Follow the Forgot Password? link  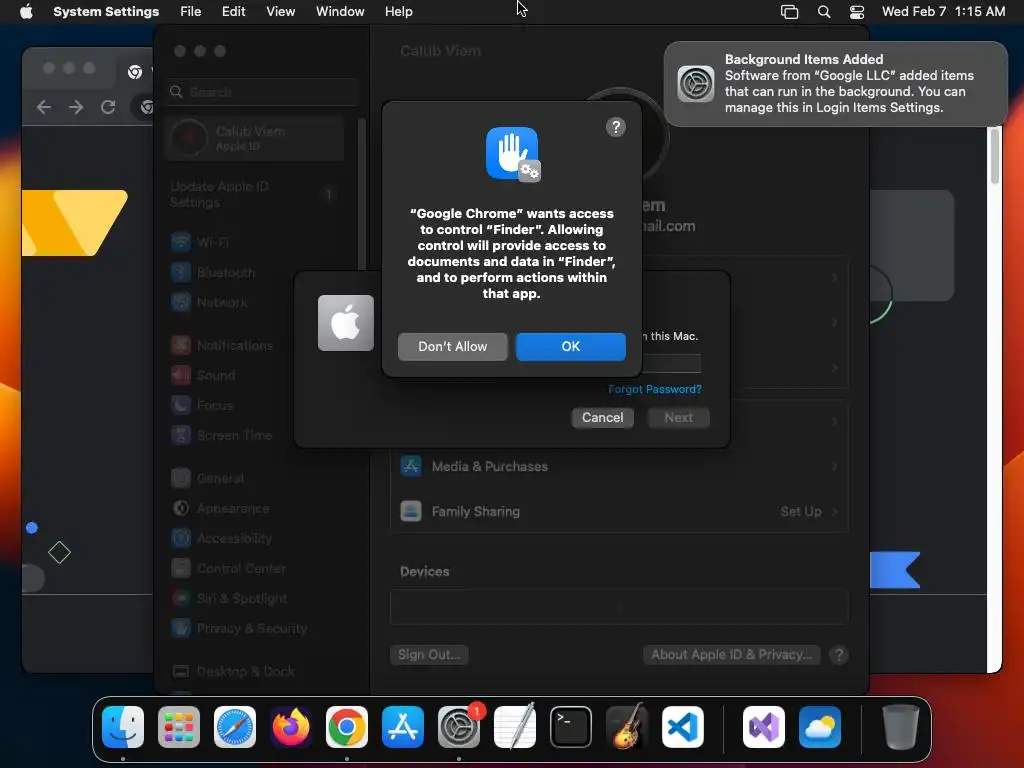pyautogui.click(x=654, y=389)
